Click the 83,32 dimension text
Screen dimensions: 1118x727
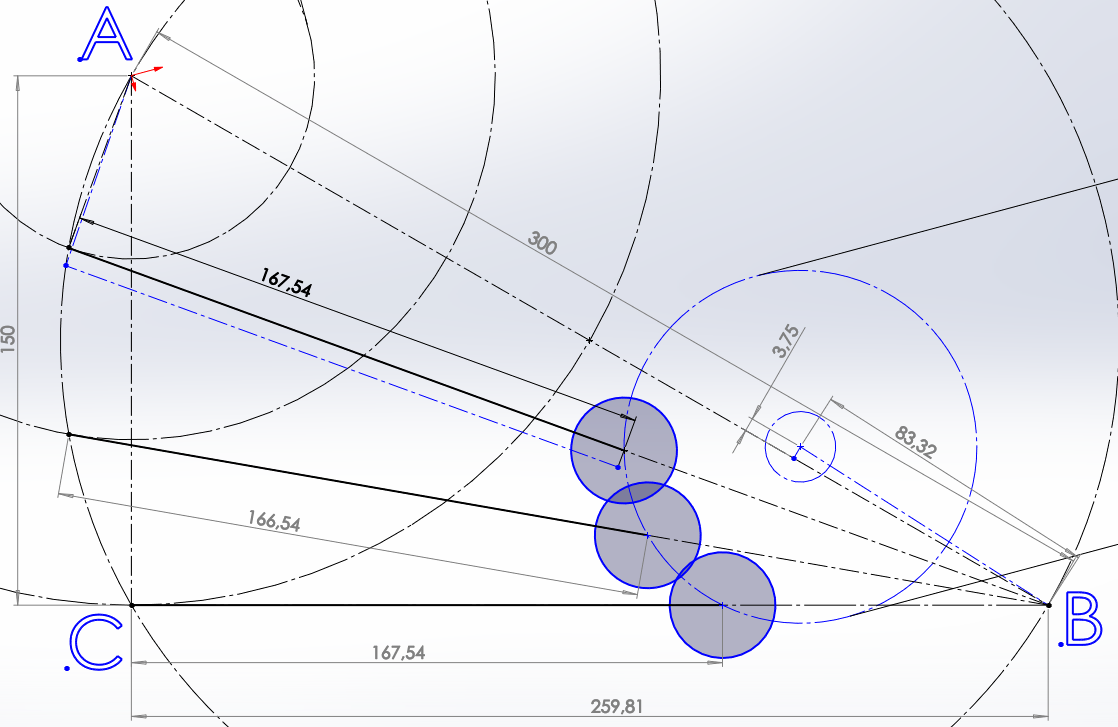pos(915,441)
